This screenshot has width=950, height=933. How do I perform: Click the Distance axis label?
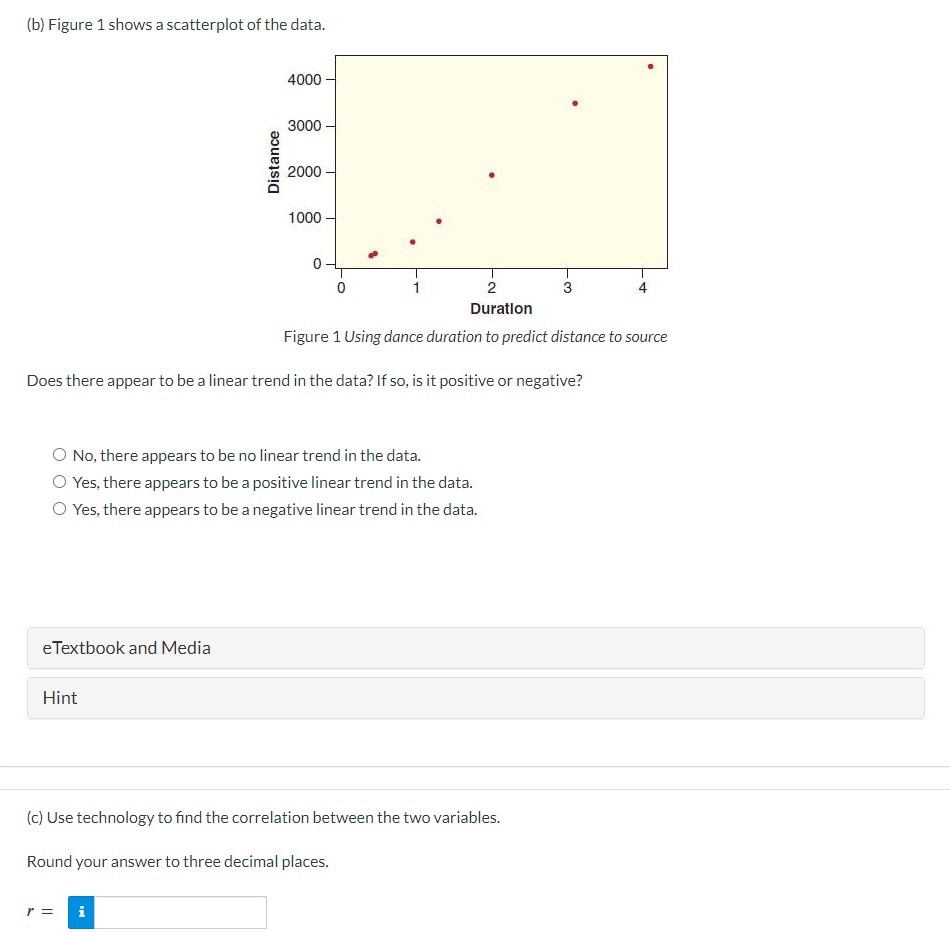(273, 161)
